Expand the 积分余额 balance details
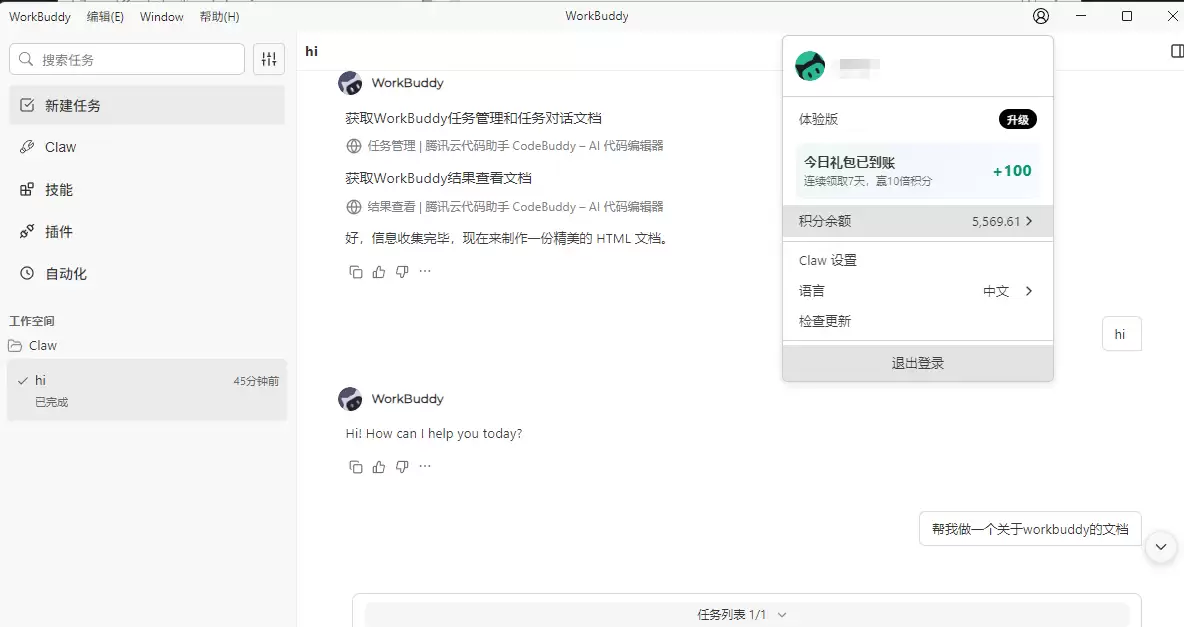Viewport: 1184px width, 627px height. coord(917,220)
